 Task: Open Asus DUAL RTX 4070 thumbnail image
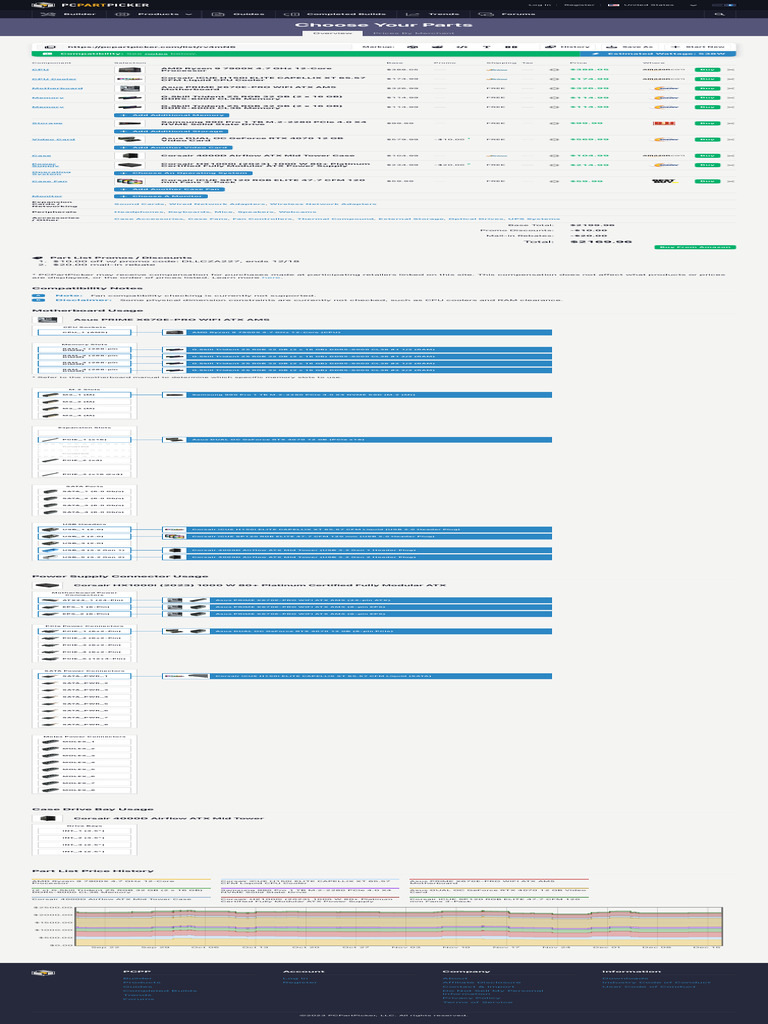point(129,139)
